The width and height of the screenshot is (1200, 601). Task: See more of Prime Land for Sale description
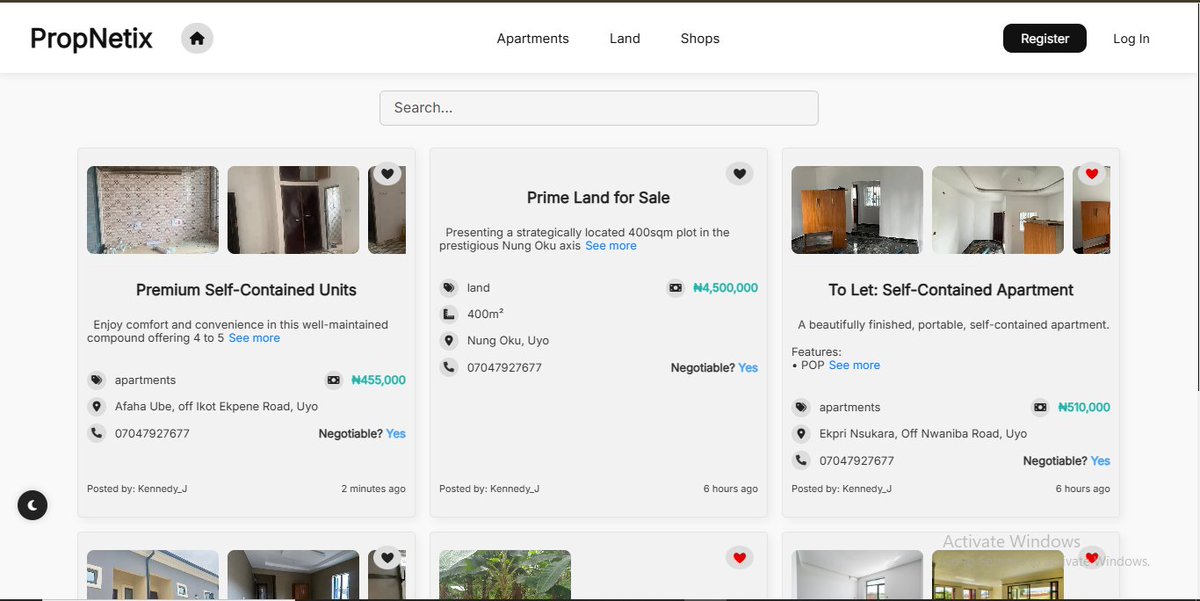[611, 246]
